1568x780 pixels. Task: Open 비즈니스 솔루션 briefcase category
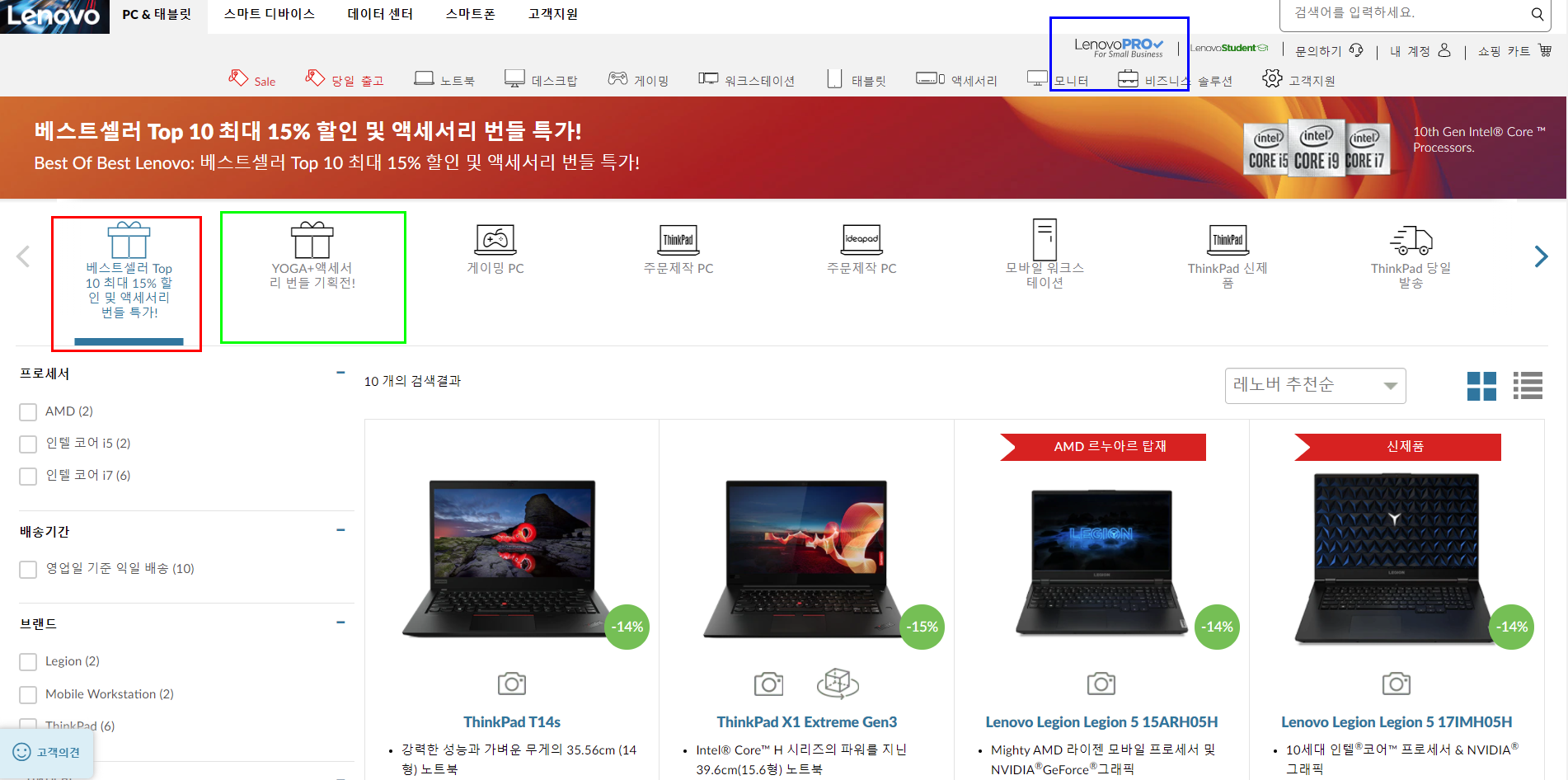[1175, 80]
